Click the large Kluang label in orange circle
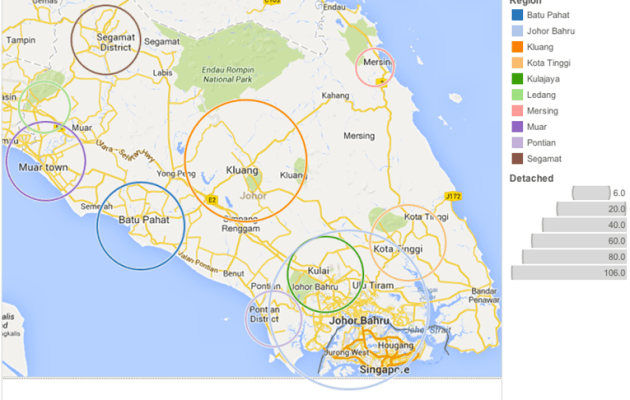 pyautogui.click(x=242, y=170)
